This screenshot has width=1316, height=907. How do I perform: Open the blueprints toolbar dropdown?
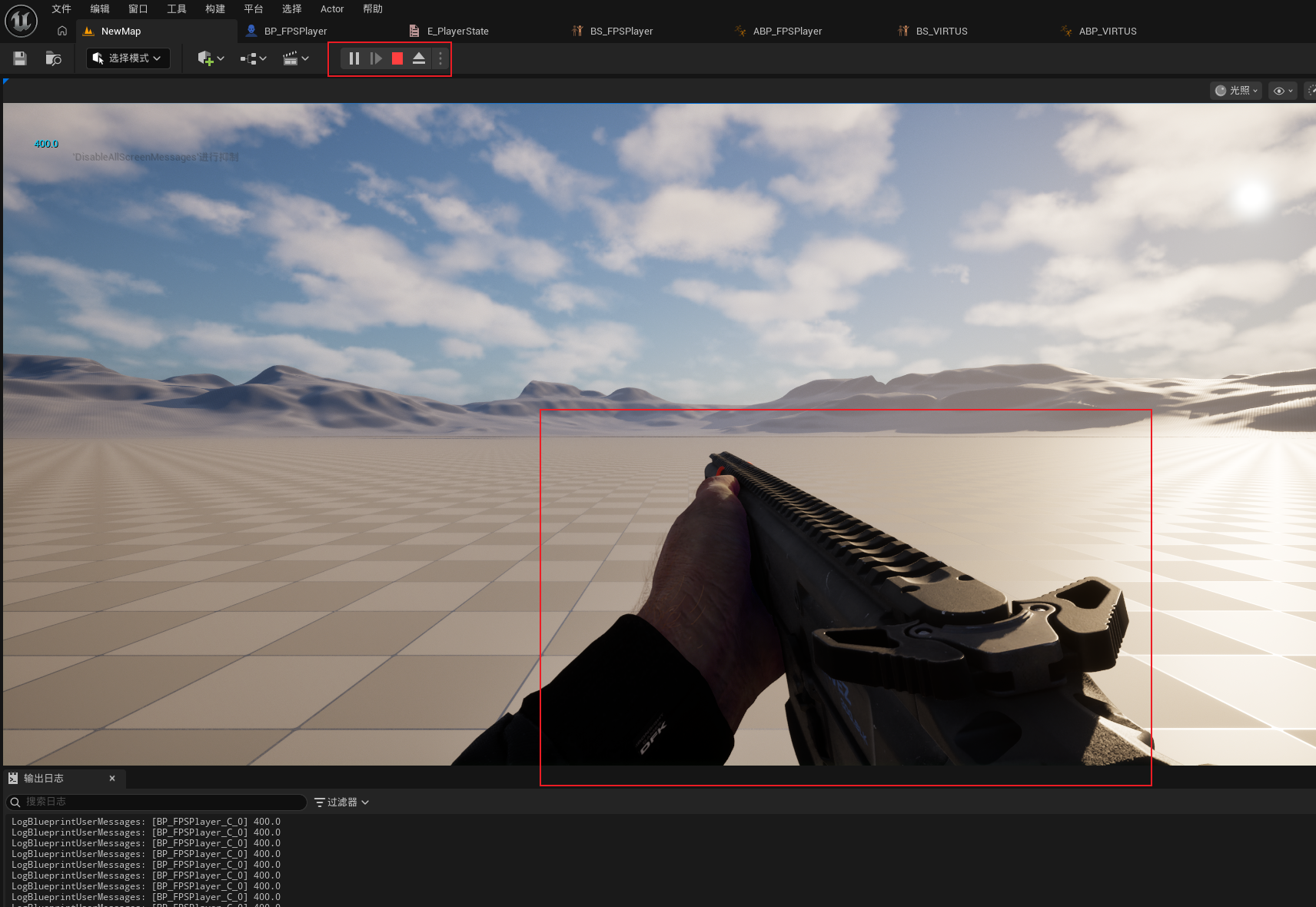tap(253, 58)
